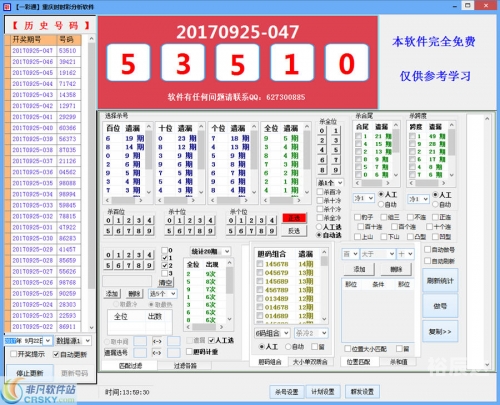The image size is (500, 405).
Task: Switch to the 胆码组合 tab
Action: click(270, 362)
